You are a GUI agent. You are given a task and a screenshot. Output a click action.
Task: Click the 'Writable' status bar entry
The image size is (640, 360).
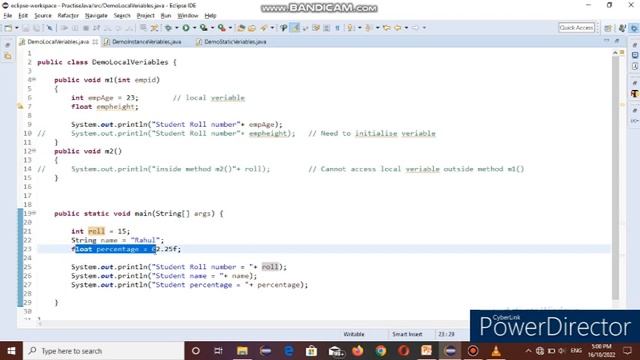pyautogui.click(x=354, y=334)
